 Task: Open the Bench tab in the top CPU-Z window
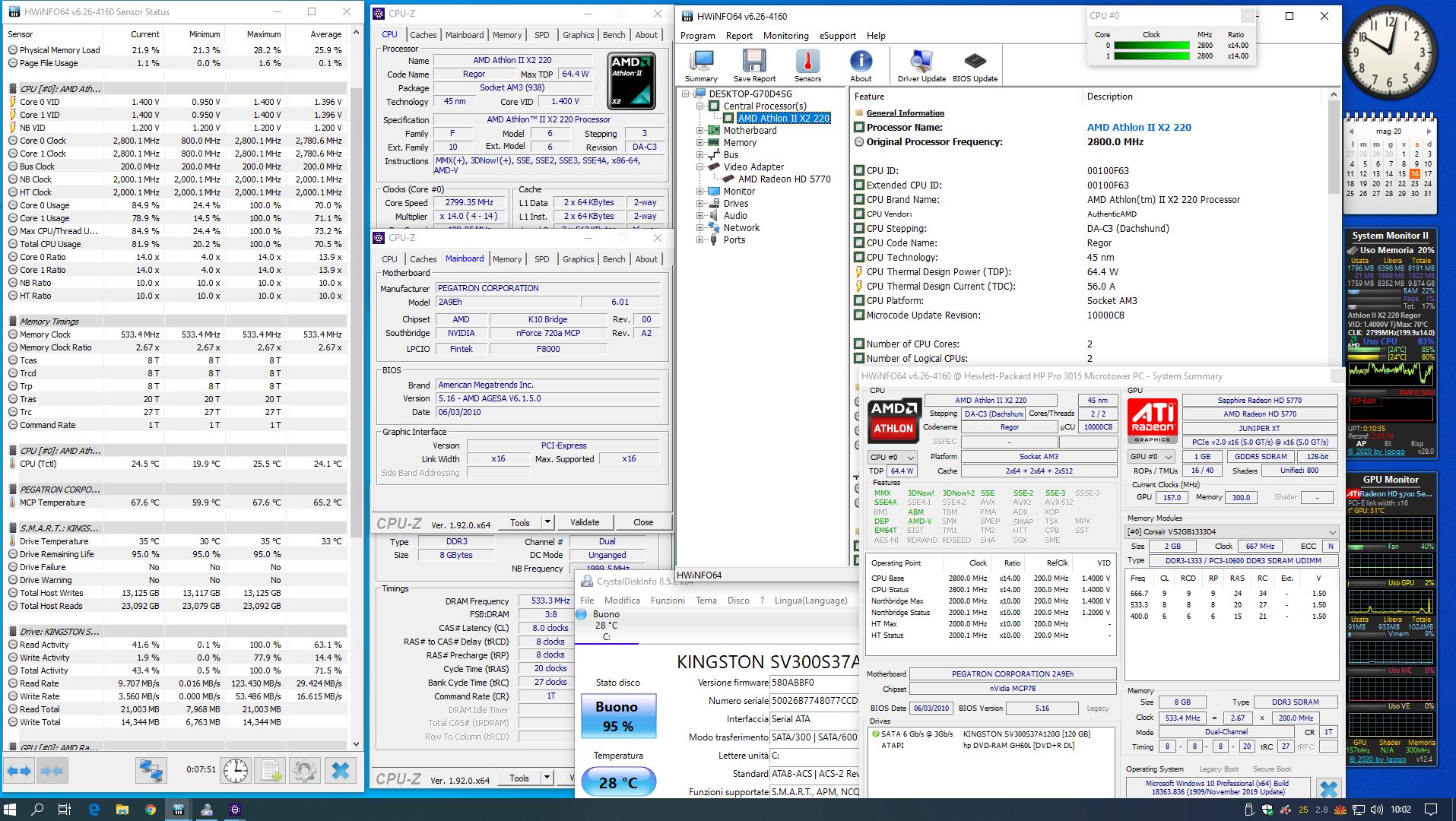(614, 35)
